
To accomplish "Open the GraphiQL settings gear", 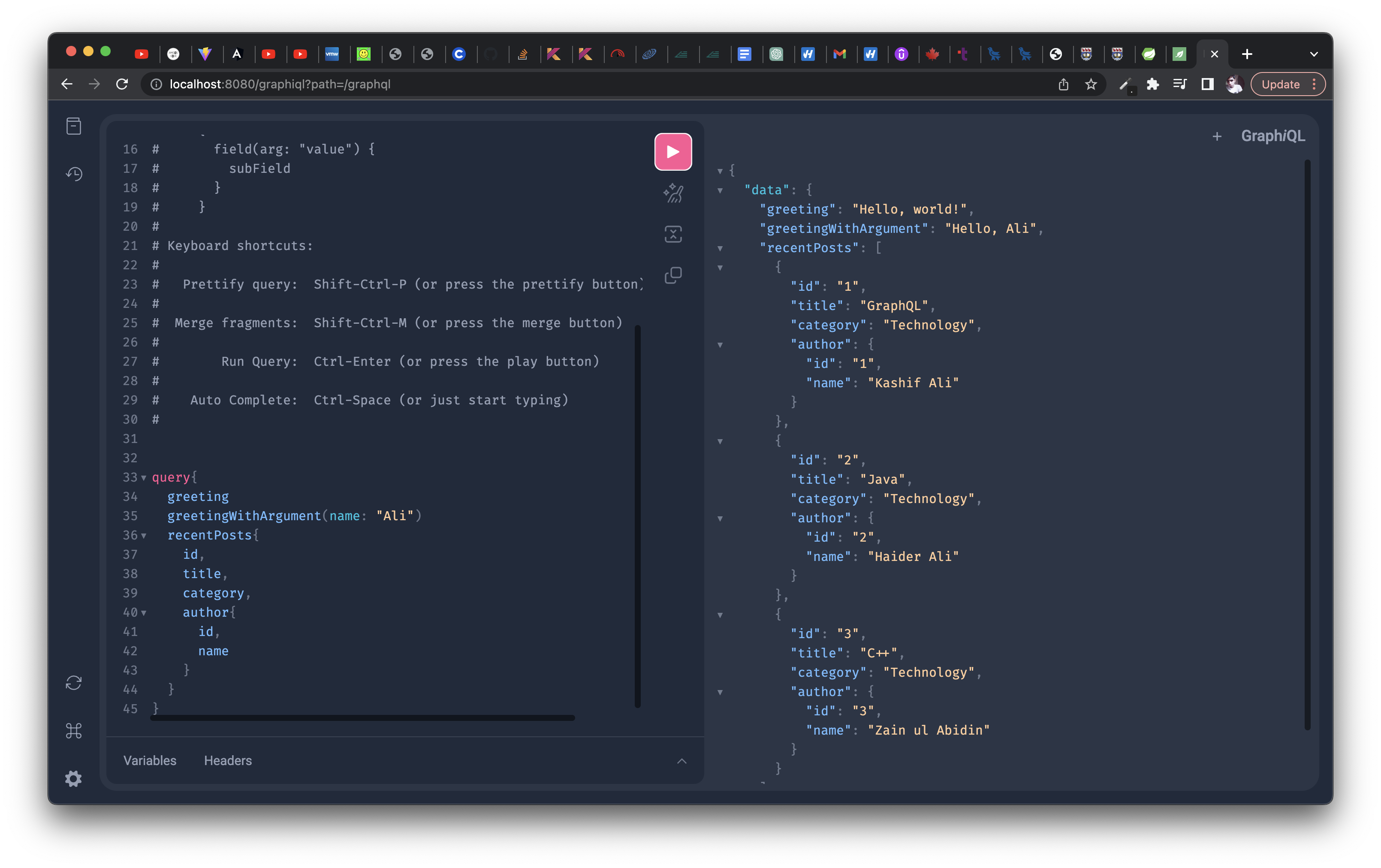I will pos(74,778).
